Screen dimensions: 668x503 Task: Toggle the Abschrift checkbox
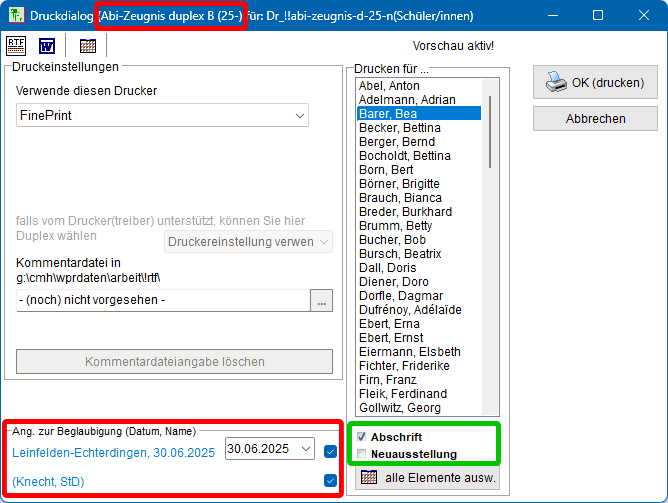pyautogui.click(x=361, y=437)
